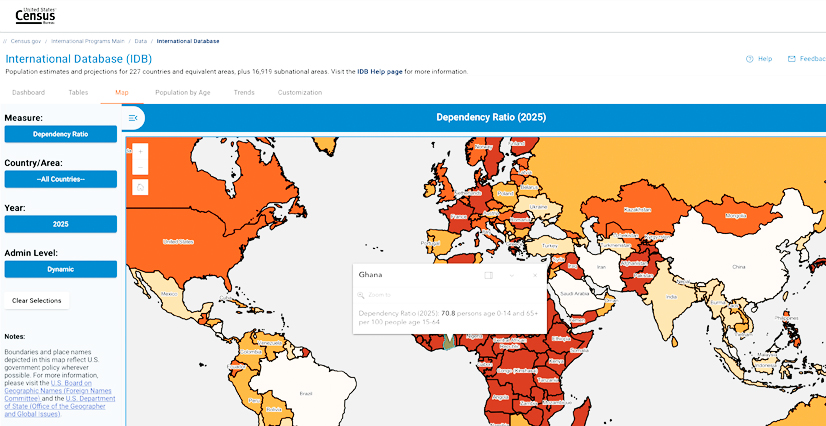The image size is (826, 426).
Task: Select Kazakhstan on the map
Action: pos(637,210)
